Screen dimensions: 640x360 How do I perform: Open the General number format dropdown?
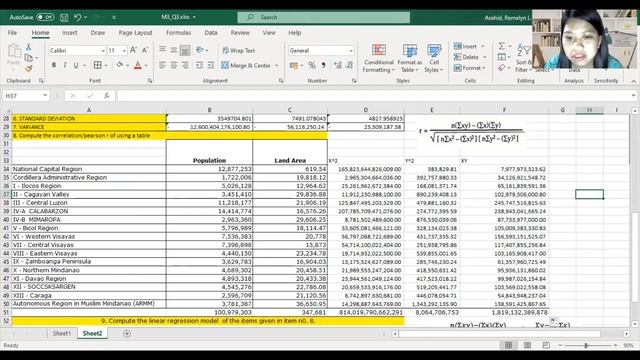coord(351,51)
